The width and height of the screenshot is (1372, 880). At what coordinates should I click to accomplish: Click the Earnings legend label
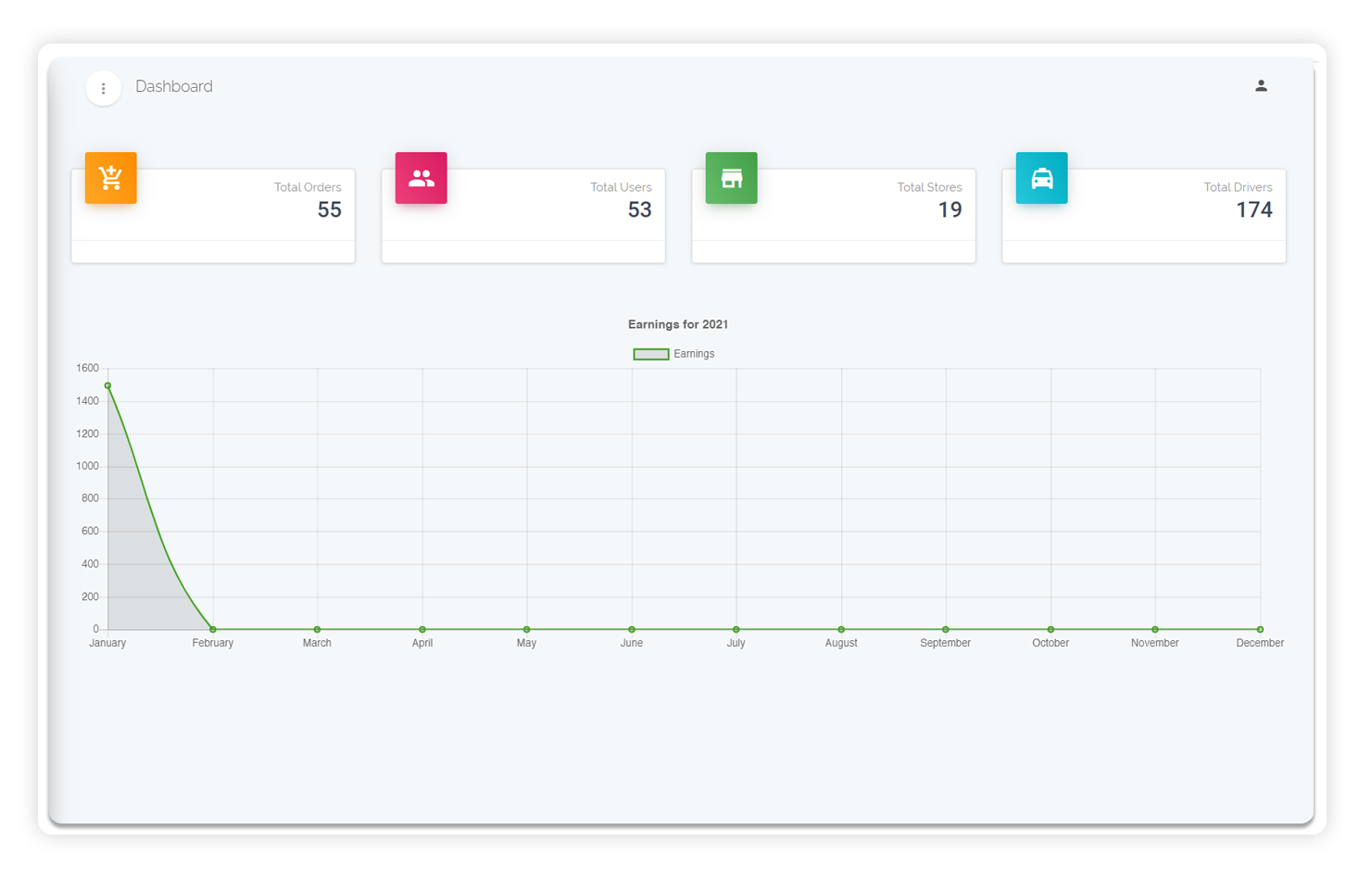pyautogui.click(x=694, y=354)
